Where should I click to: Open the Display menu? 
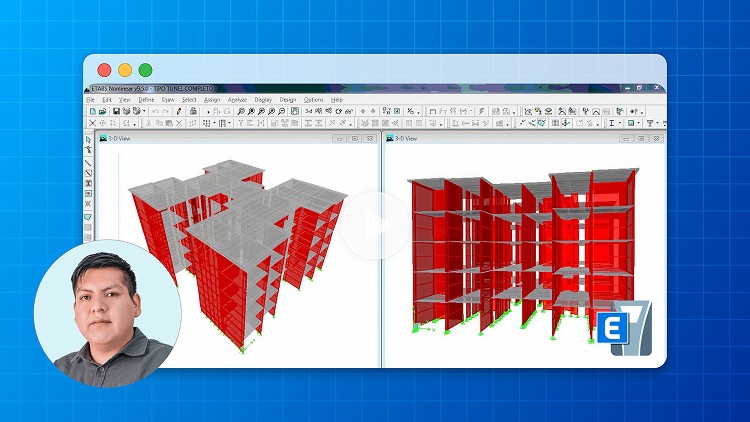pyautogui.click(x=263, y=100)
